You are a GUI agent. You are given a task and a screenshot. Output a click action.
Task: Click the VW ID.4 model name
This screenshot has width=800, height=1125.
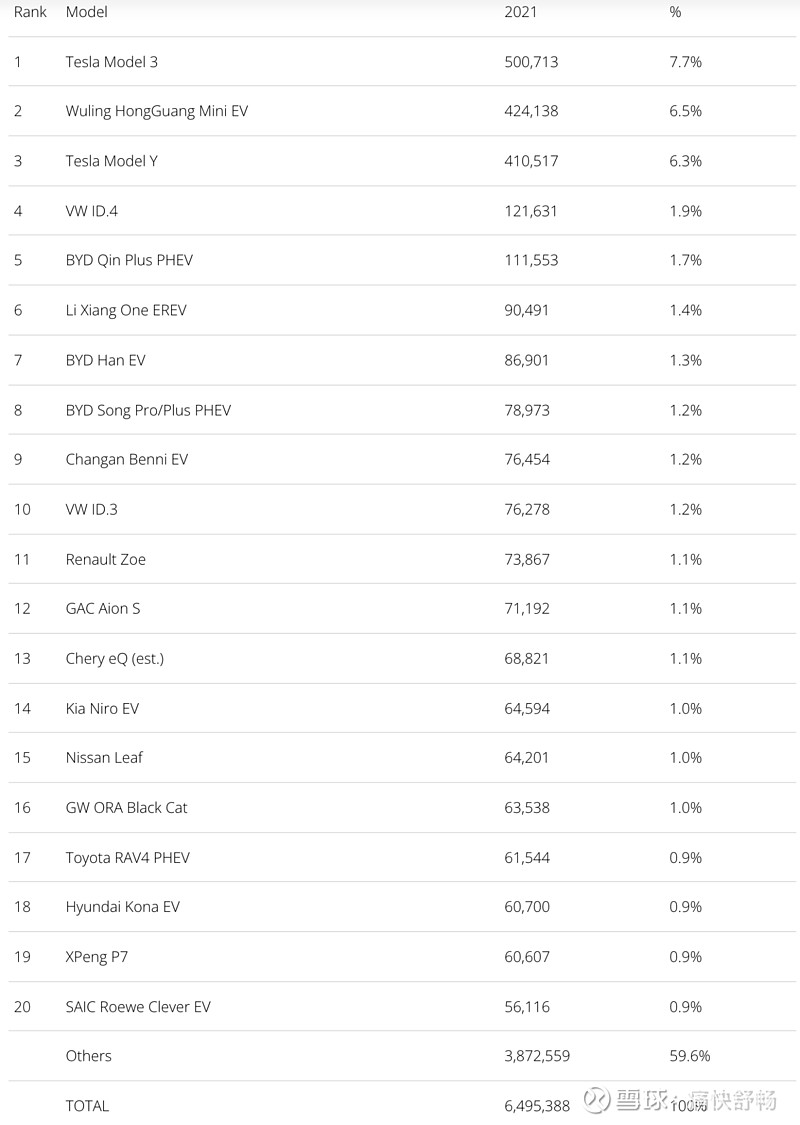tap(91, 211)
